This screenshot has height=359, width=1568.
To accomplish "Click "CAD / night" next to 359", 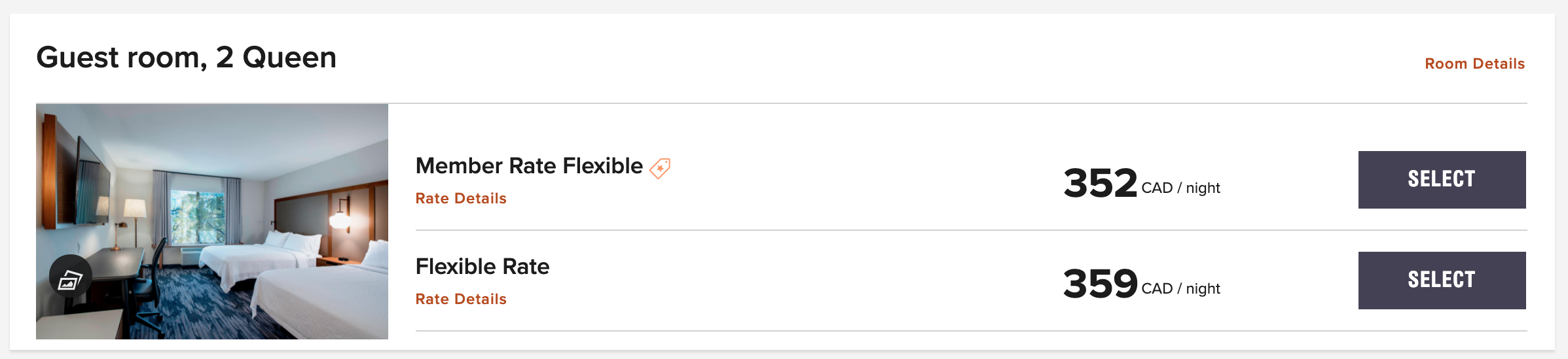I will (x=1180, y=289).
